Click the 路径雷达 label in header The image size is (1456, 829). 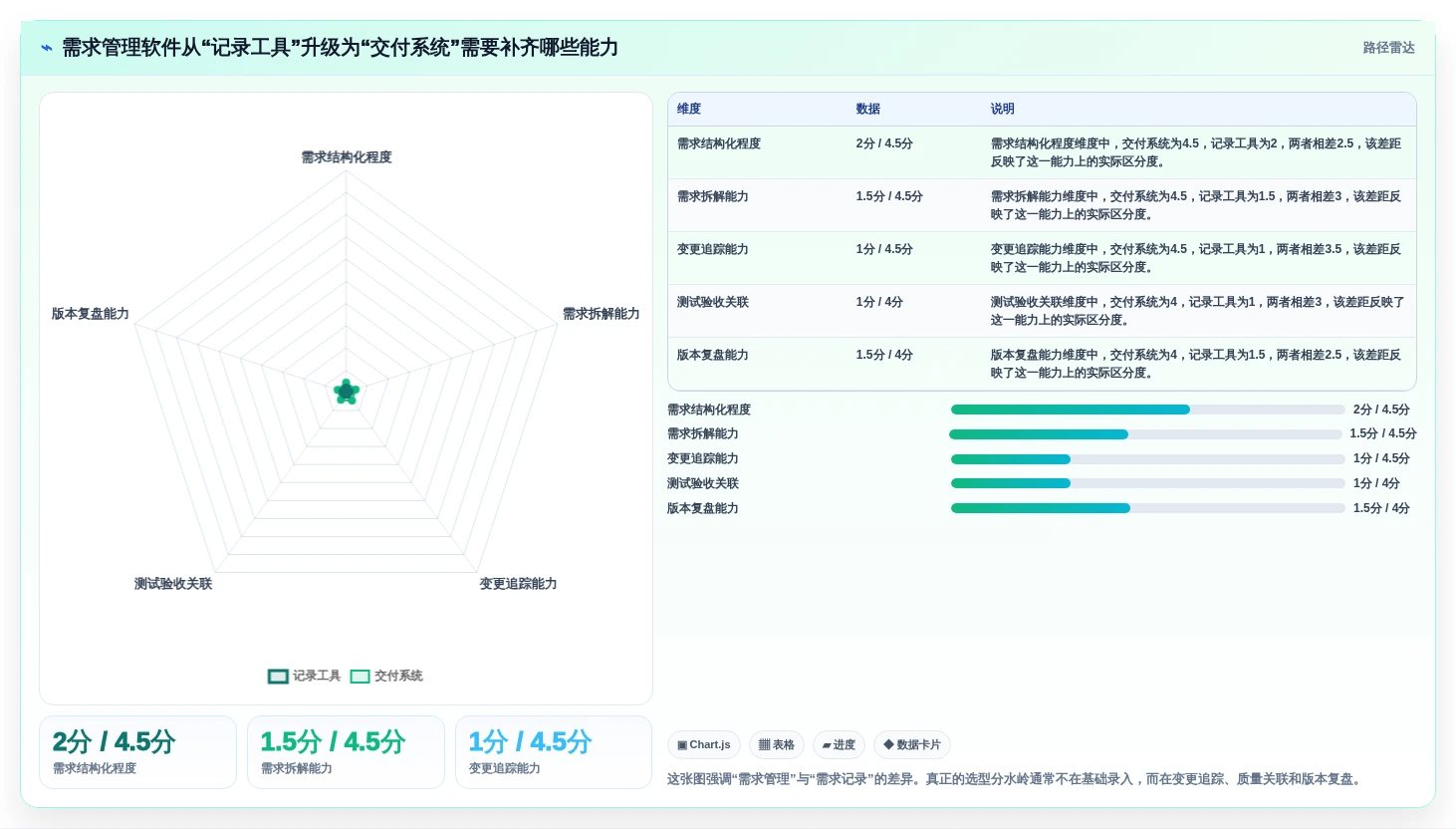tap(1388, 48)
